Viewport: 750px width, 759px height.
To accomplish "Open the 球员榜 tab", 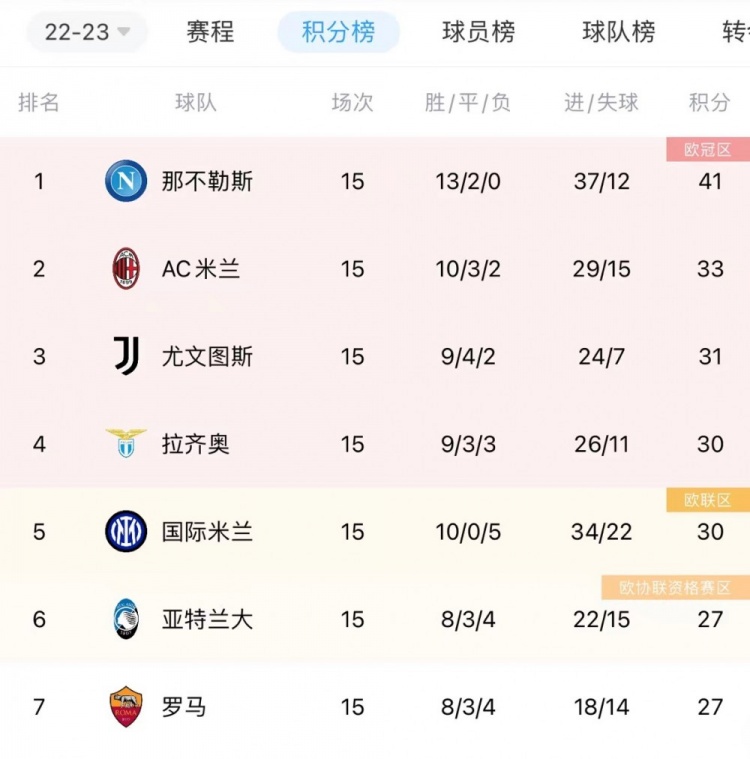I will 478,32.
